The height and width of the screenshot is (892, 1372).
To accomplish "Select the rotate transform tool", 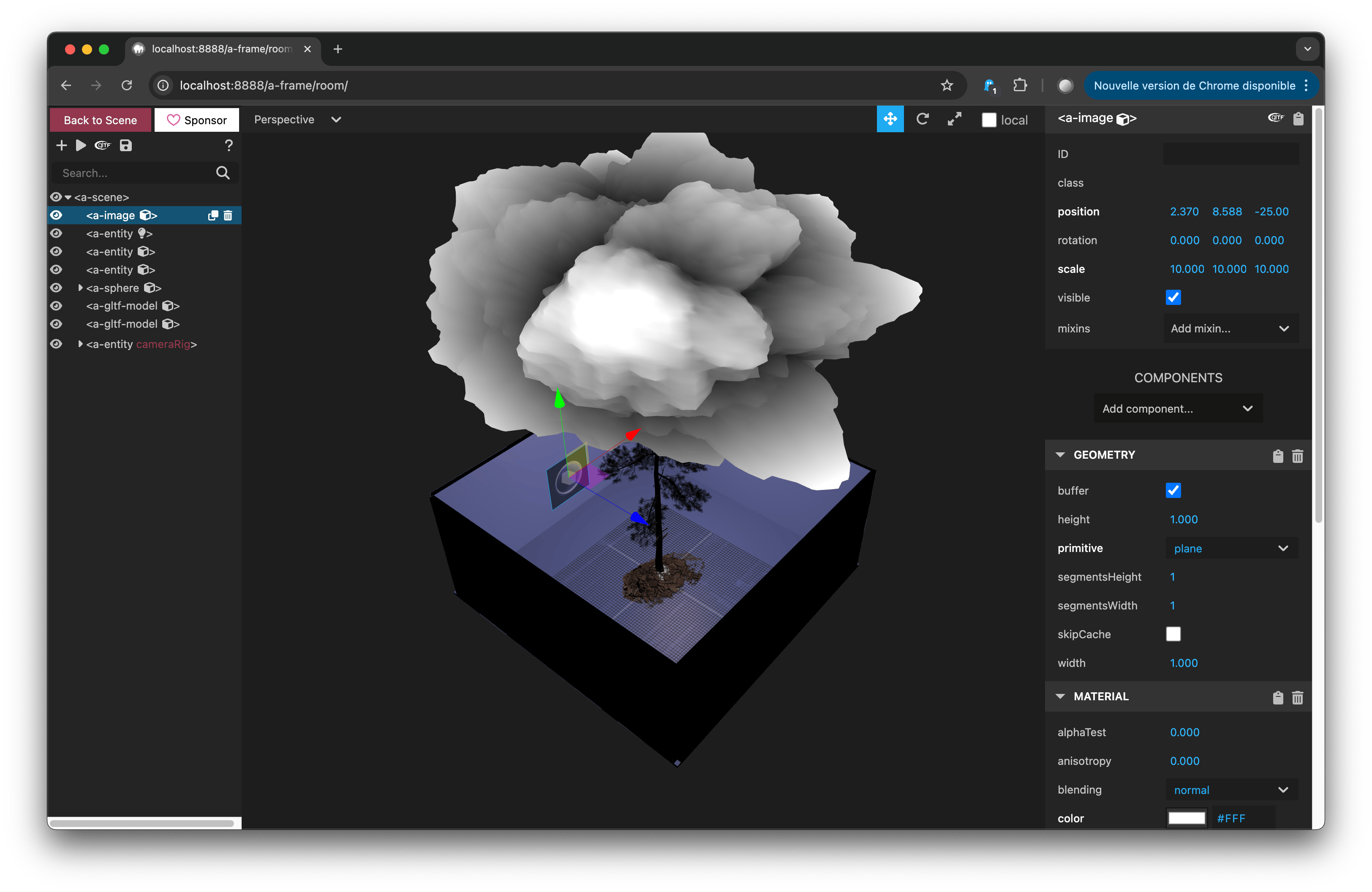I will (x=922, y=119).
